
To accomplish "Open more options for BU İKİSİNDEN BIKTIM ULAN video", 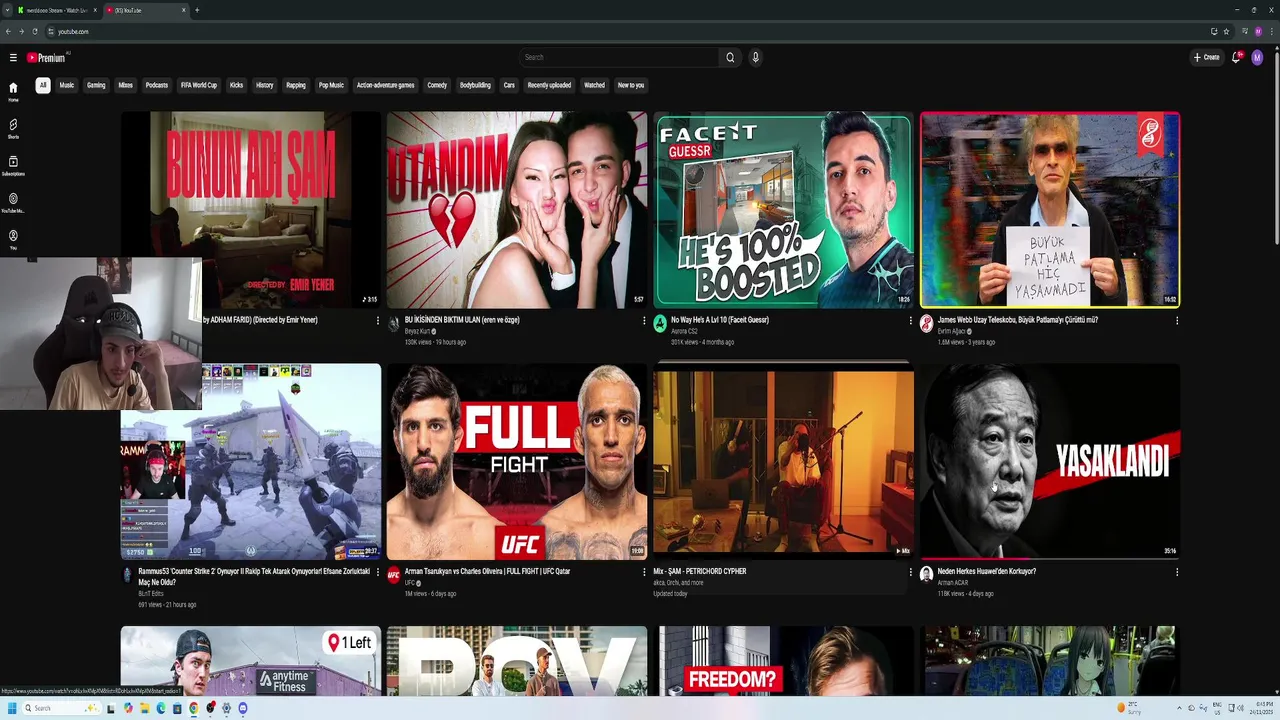I will click(644, 320).
